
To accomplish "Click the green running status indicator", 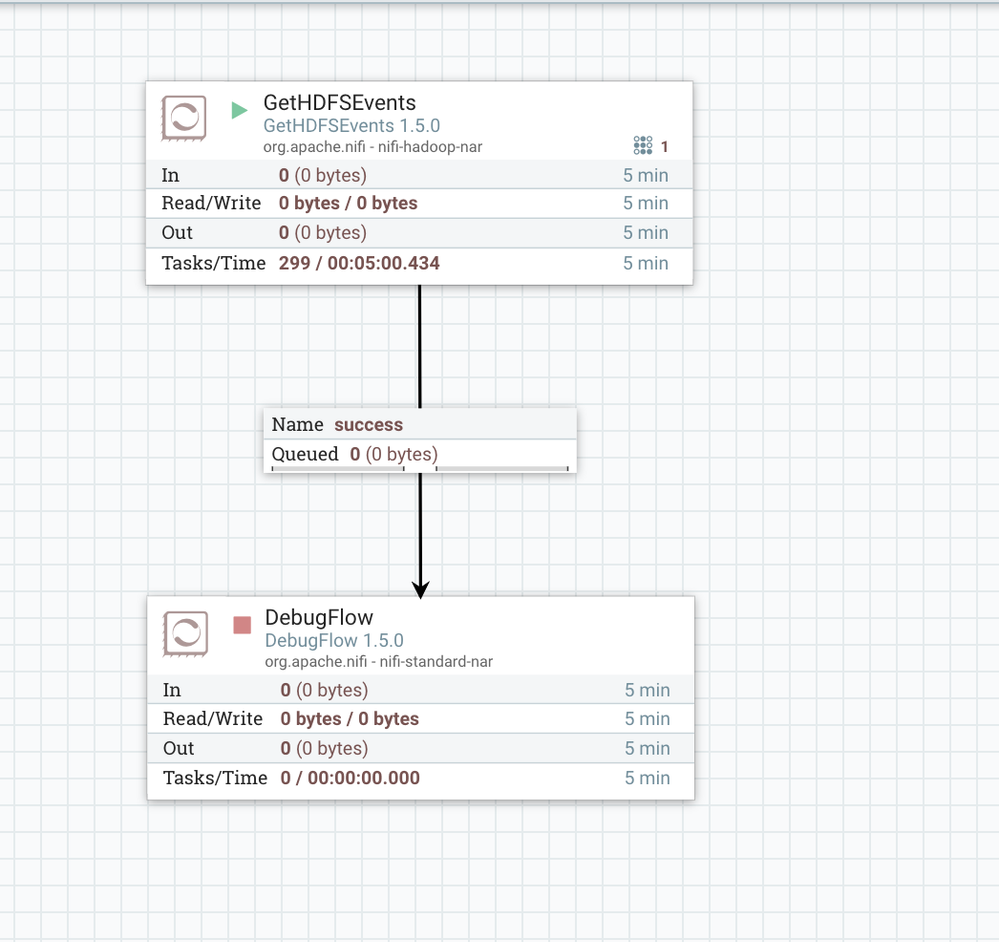I will (240, 110).
